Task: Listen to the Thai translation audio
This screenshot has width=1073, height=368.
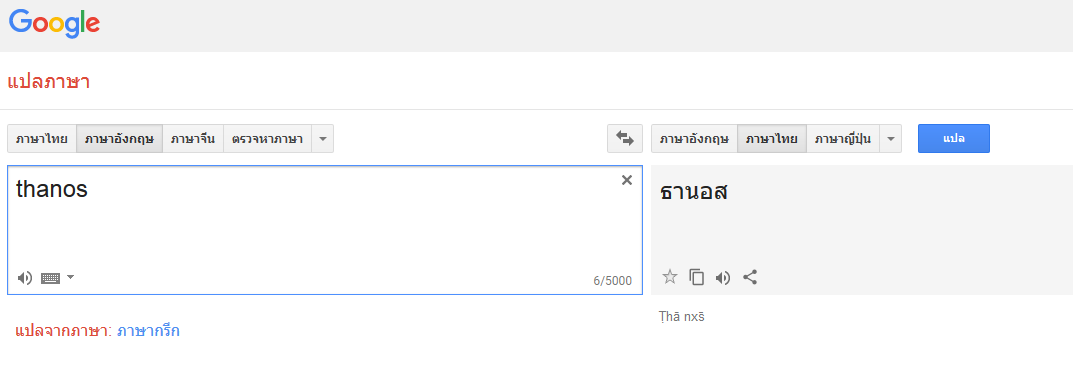Action: point(723,277)
